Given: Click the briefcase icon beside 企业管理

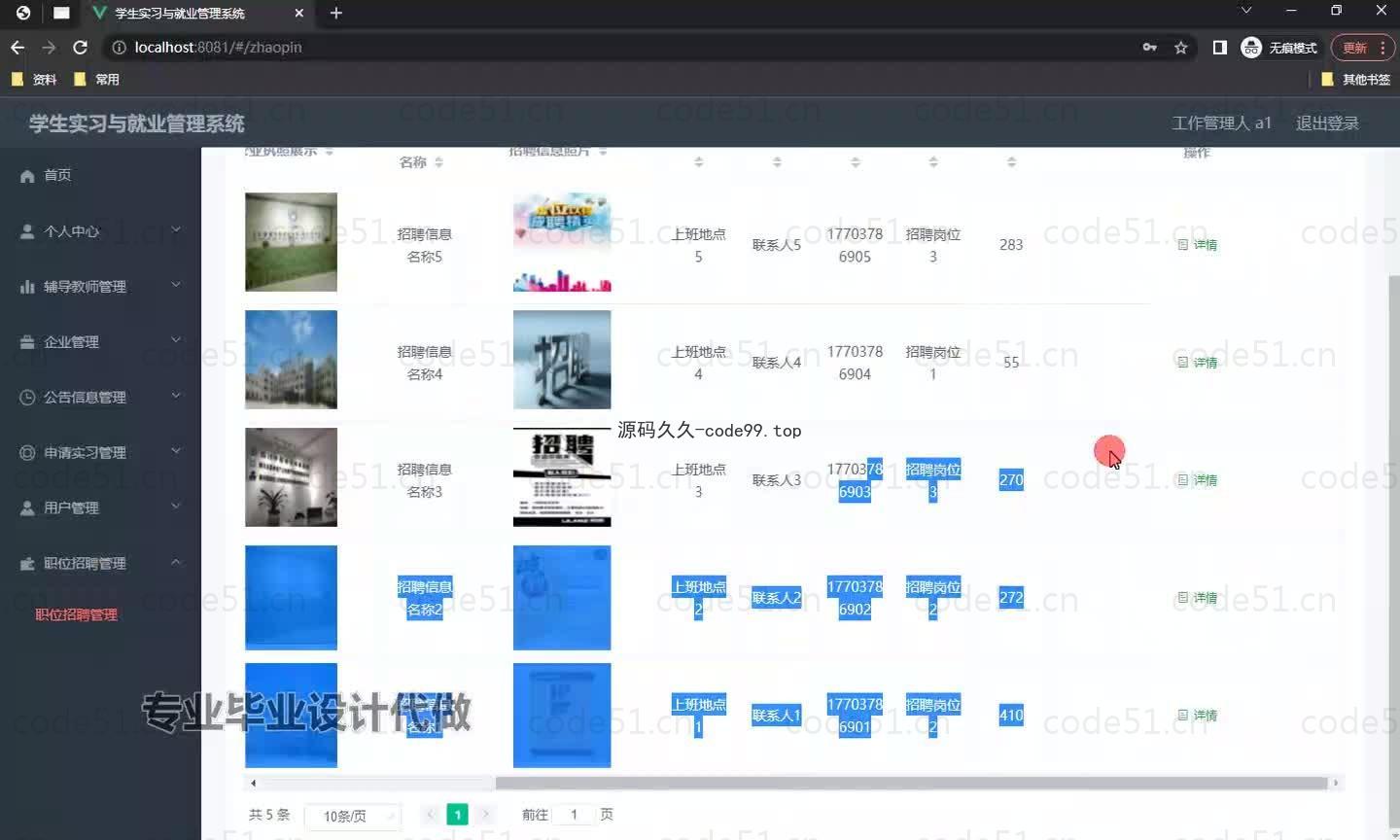Looking at the screenshot, I should (x=27, y=342).
